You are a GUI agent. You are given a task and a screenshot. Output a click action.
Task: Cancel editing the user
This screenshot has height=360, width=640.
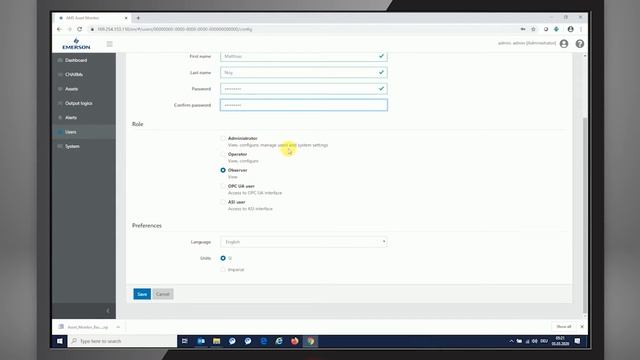tap(163, 294)
